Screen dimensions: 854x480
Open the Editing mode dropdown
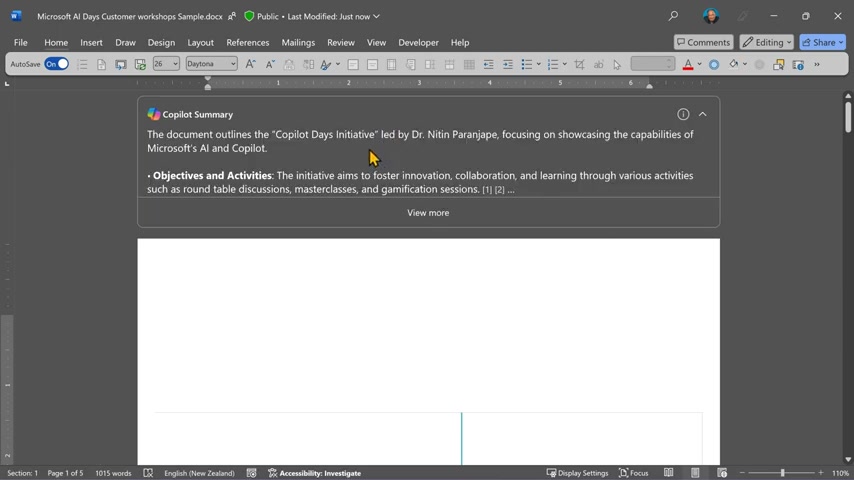coord(766,42)
